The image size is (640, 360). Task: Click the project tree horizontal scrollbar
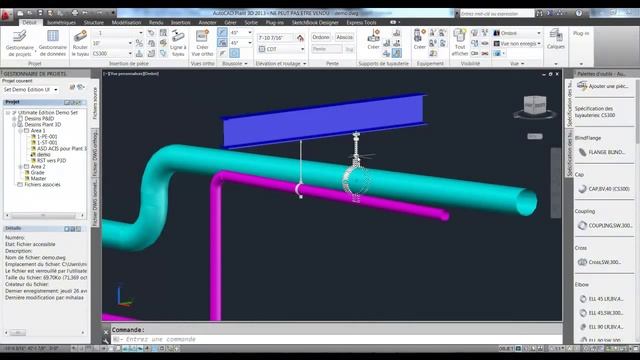[44, 215]
